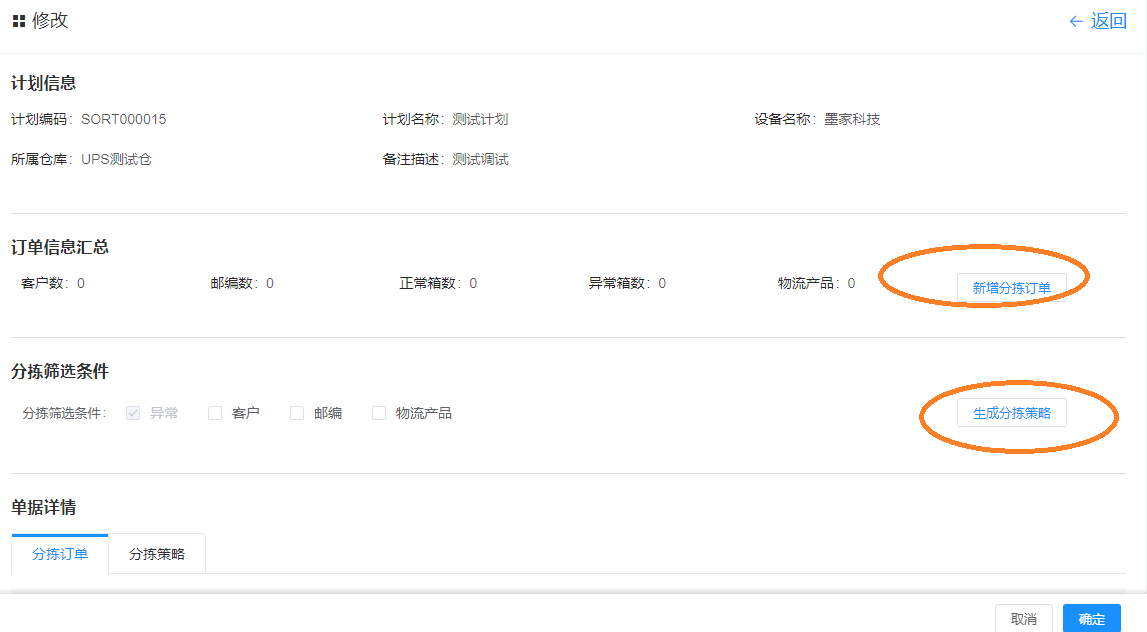
Task: Click the 客户数 count summary
Action: pos(53,283)
